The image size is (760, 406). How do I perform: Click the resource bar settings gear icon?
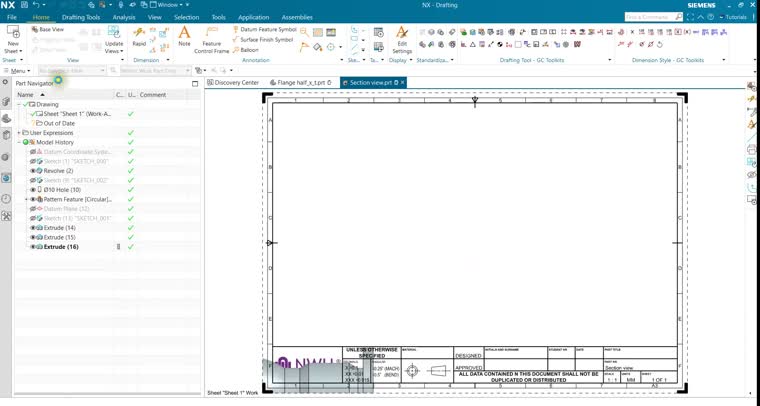pyautogui.click(x=5, y=82)
